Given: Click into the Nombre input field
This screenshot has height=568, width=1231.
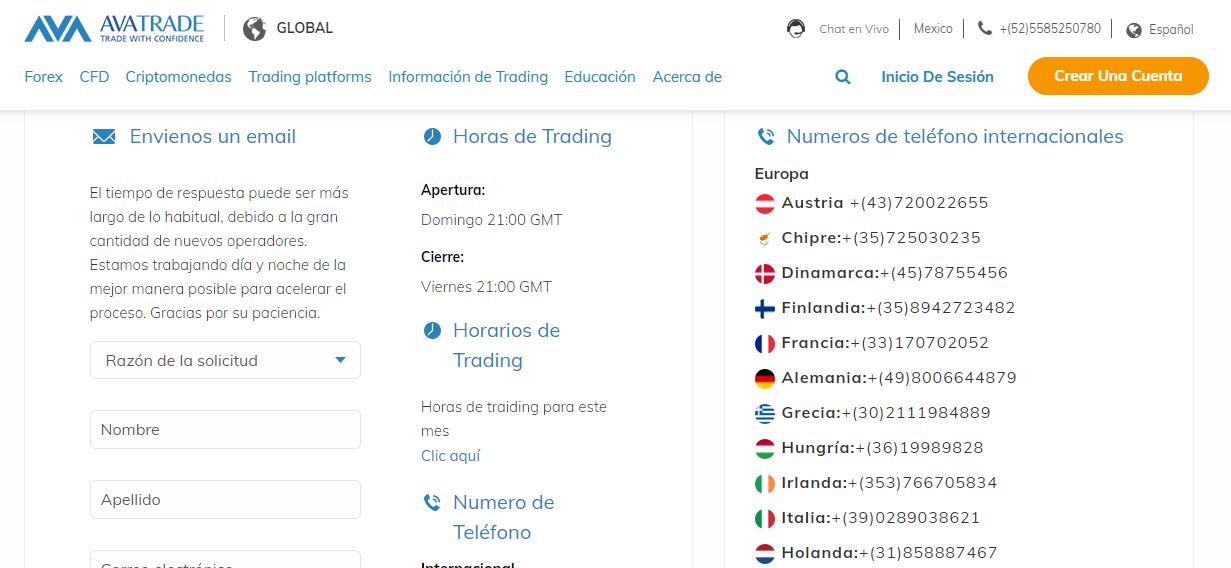Looking at the screenshot, I should 225,430.
